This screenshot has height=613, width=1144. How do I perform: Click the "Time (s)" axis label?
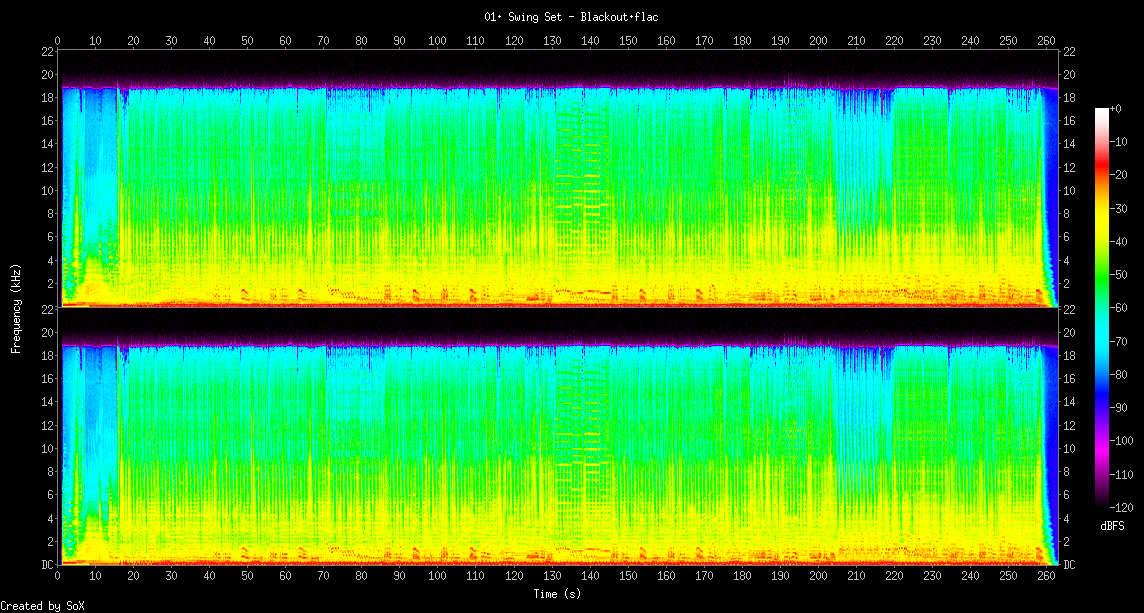(x=557, y=593)
